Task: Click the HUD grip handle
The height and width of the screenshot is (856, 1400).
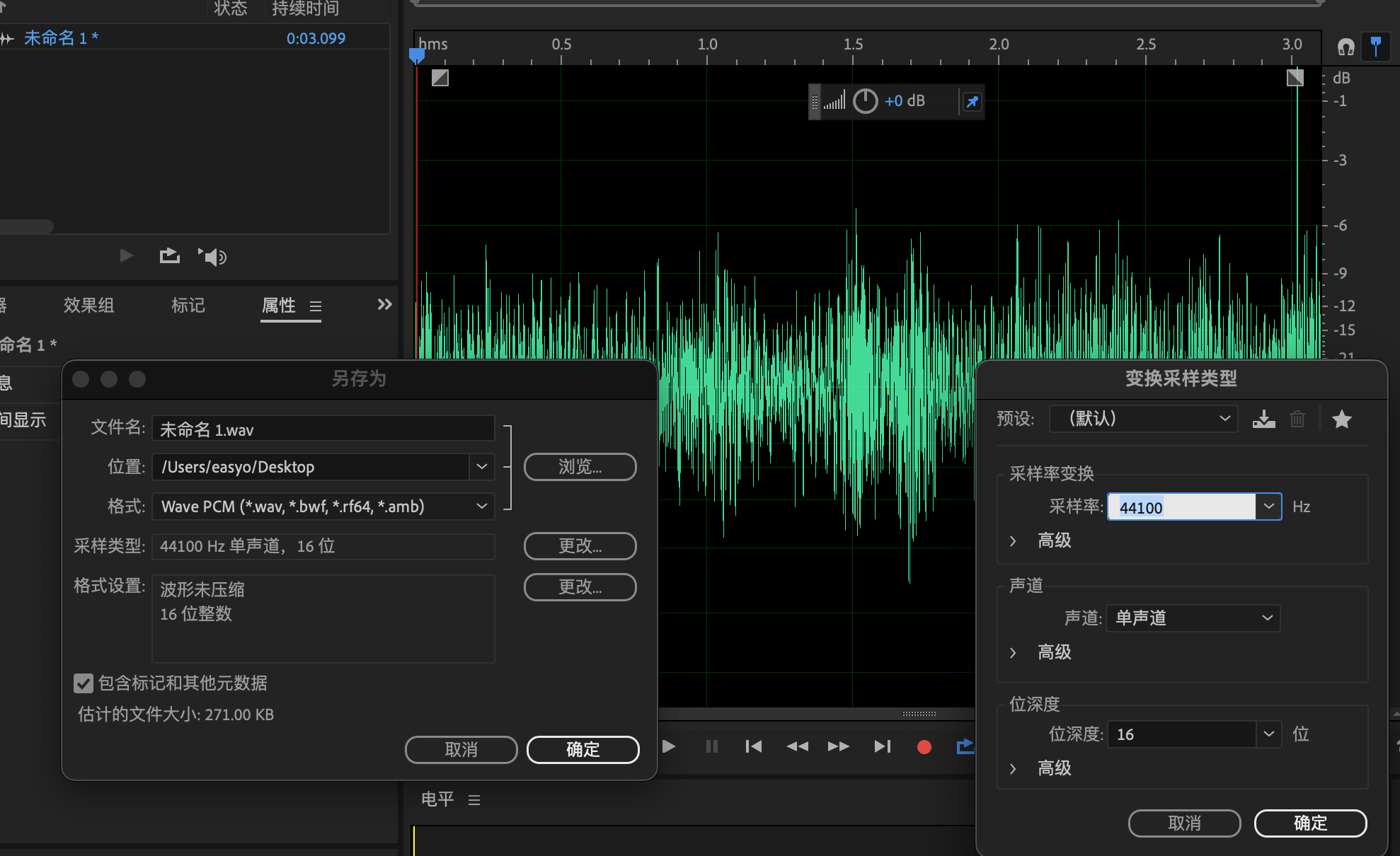Action: [815, 102]
